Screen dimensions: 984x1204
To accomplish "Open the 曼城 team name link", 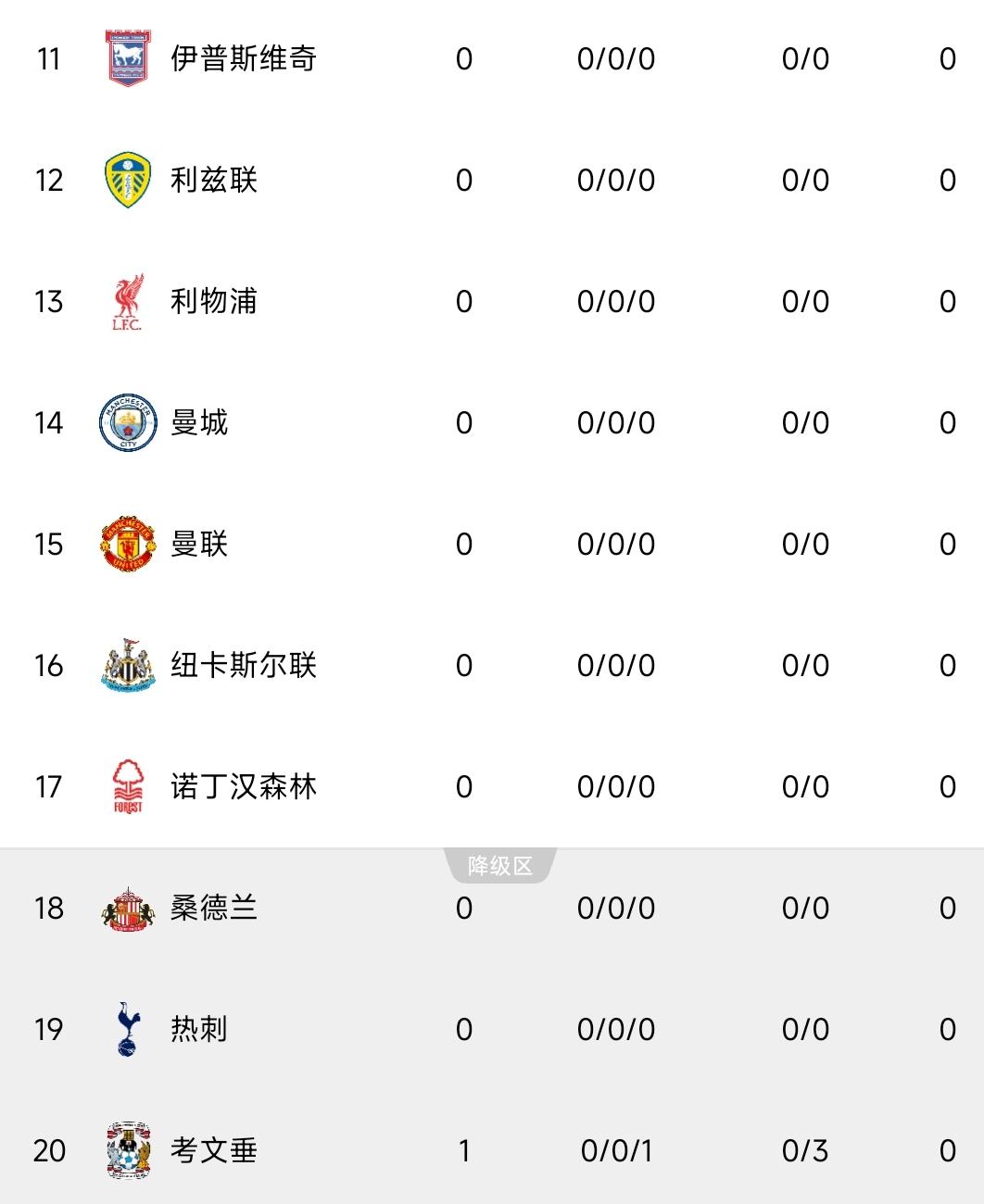I will click(x=199, y=423).
